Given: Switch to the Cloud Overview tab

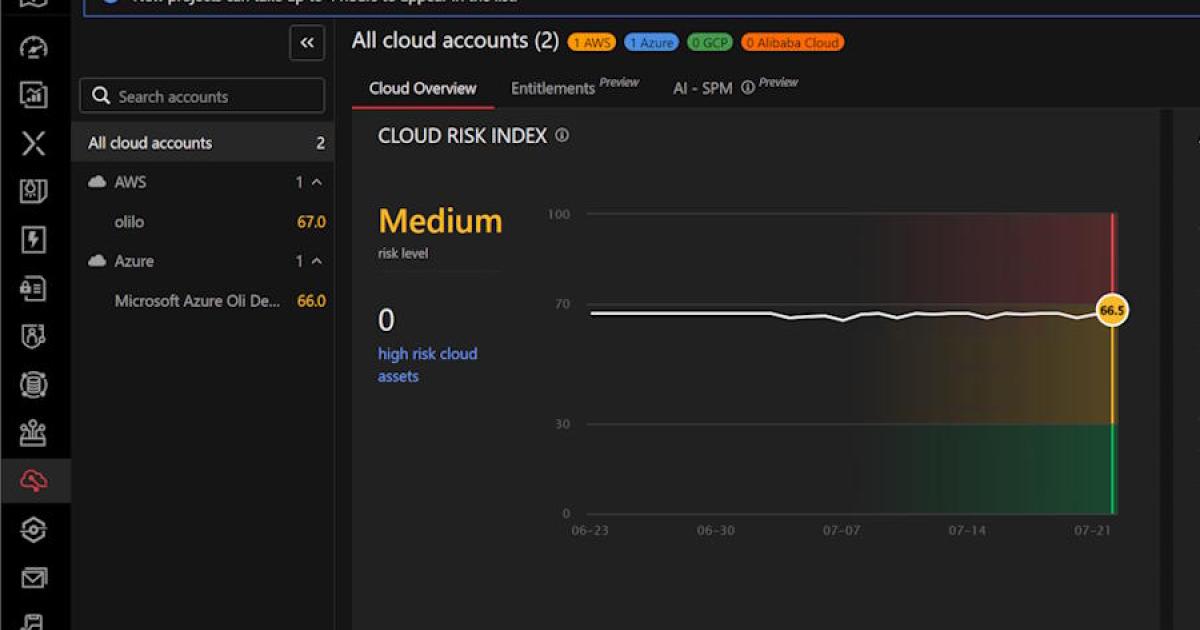Looking at the screenshot, I should 423,88.
